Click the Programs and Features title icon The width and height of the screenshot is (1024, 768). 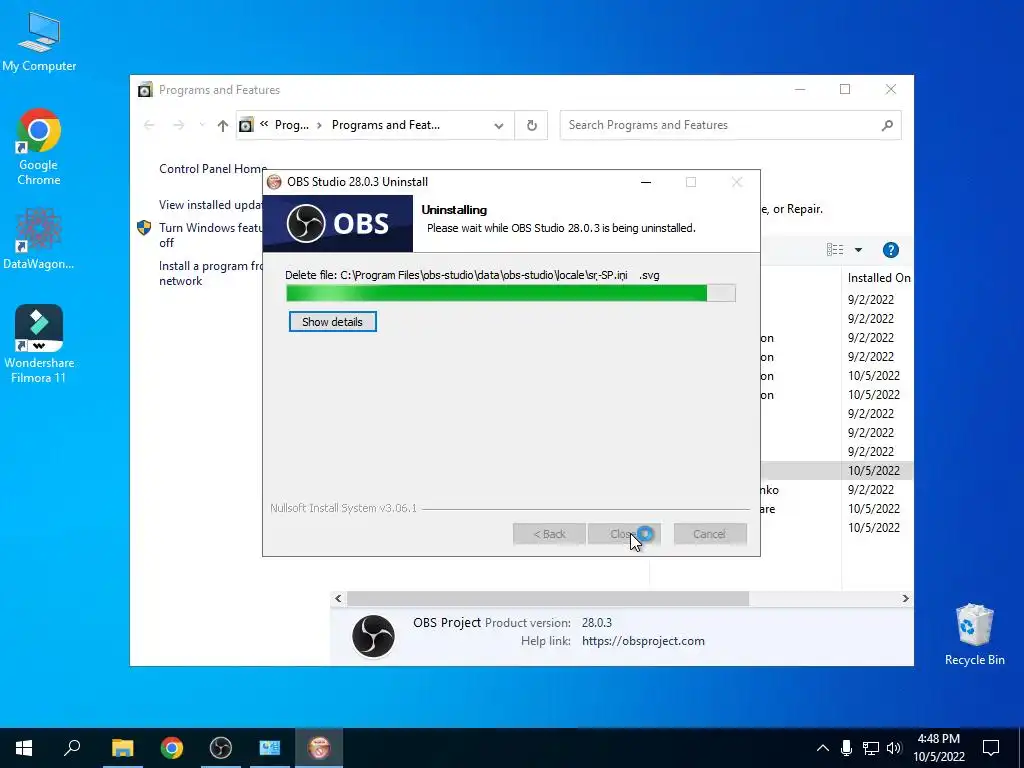(145, 89)
